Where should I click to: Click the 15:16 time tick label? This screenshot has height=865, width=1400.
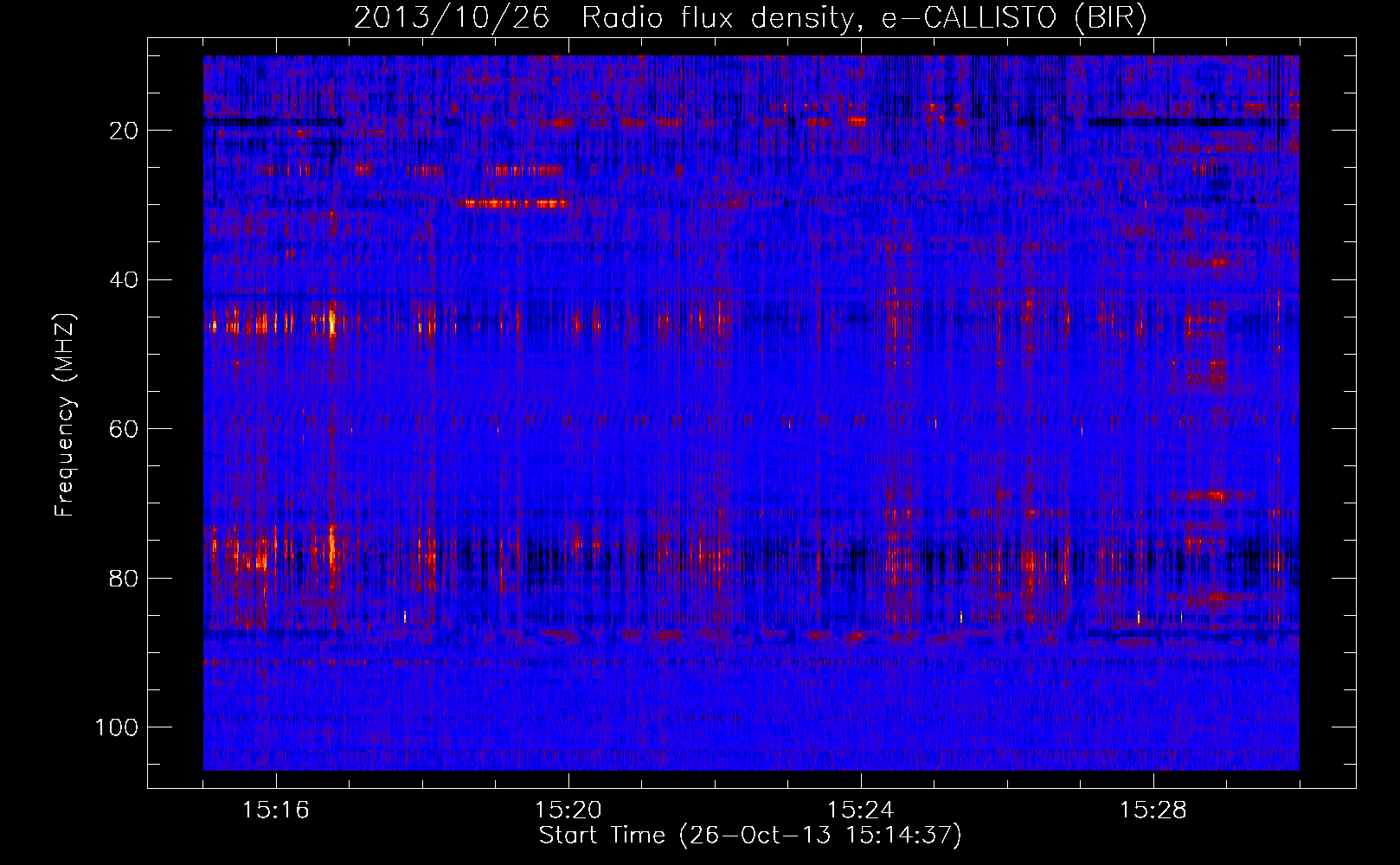click(276, 811)
